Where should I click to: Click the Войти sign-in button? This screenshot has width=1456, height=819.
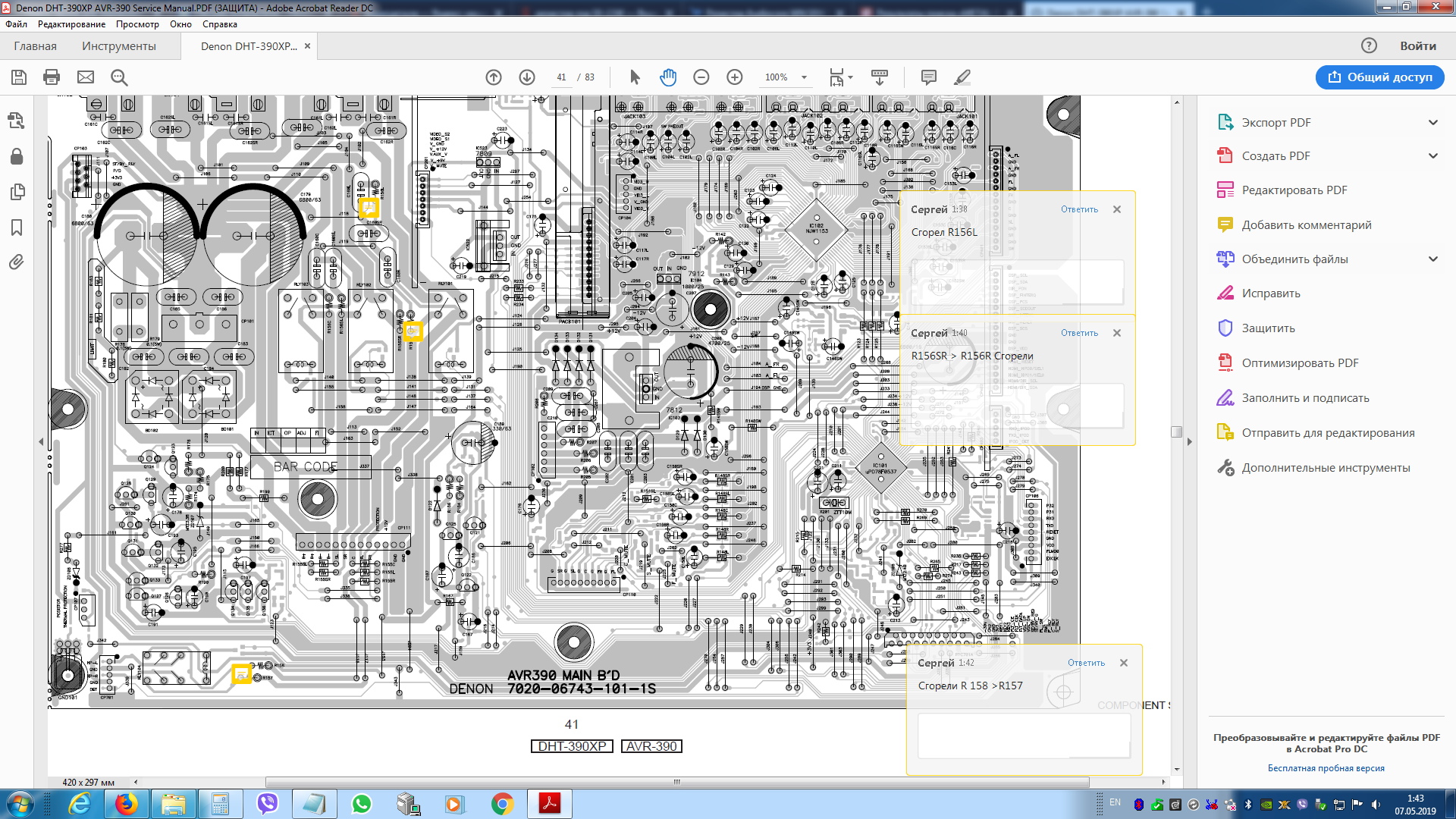(1418, 46)
